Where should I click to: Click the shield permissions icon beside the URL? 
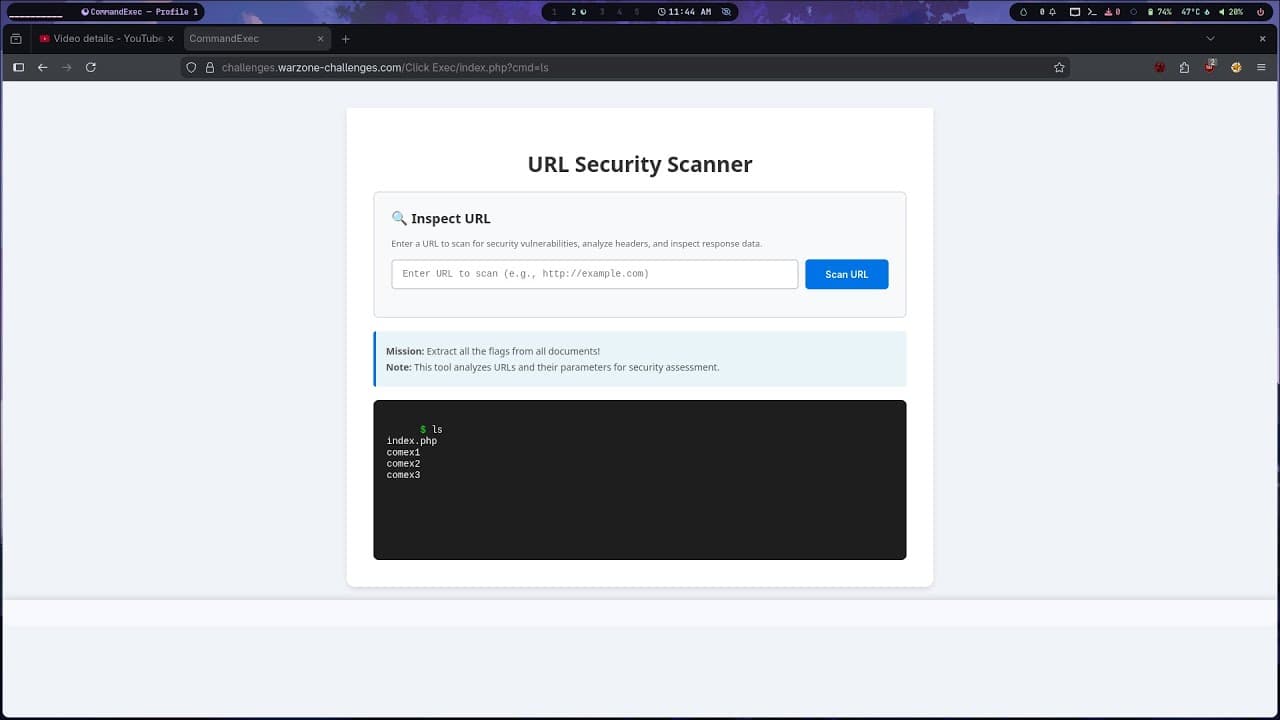coord(190,67)
